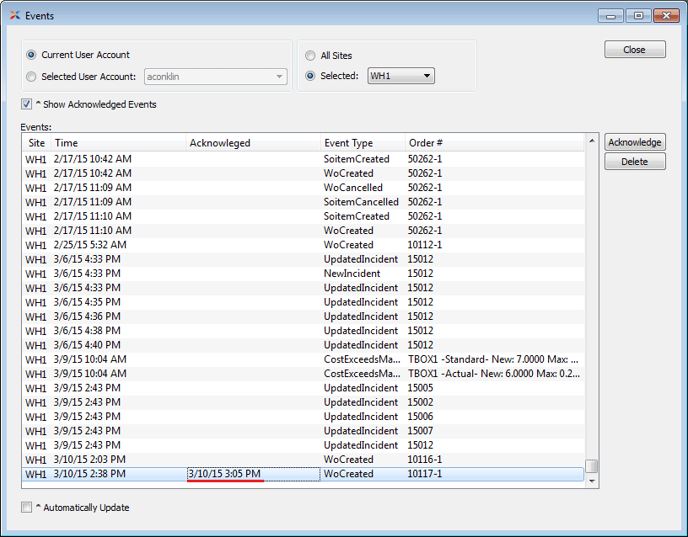Click the xTuple app icon in title bar

(x=14, y=16)
